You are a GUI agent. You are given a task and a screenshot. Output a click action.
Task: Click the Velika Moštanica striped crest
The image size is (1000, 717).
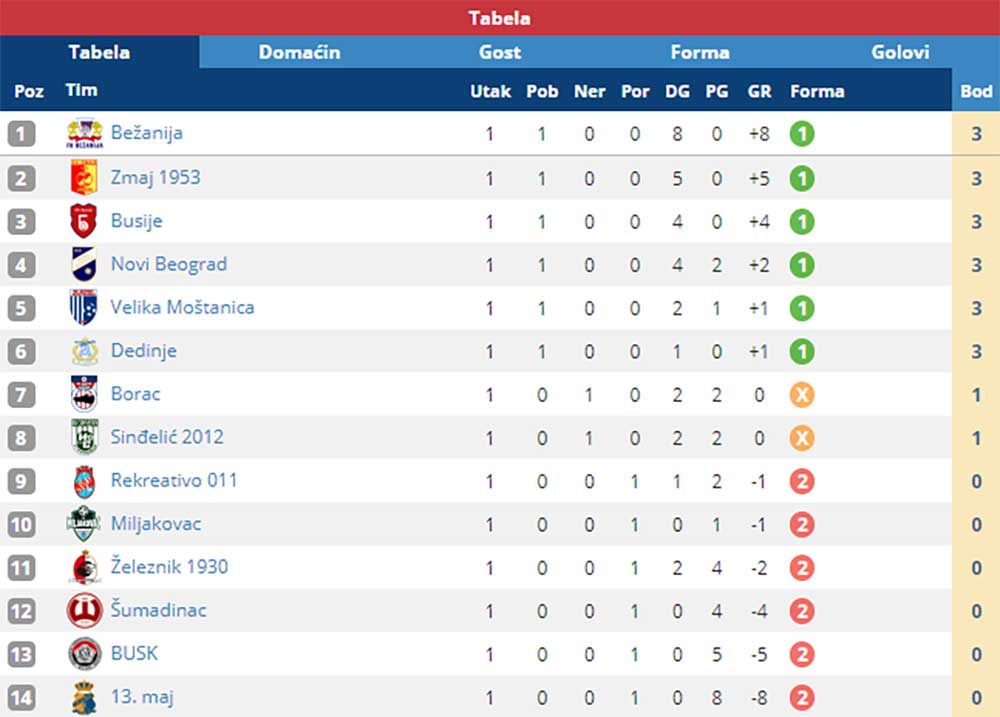[84, 307]
